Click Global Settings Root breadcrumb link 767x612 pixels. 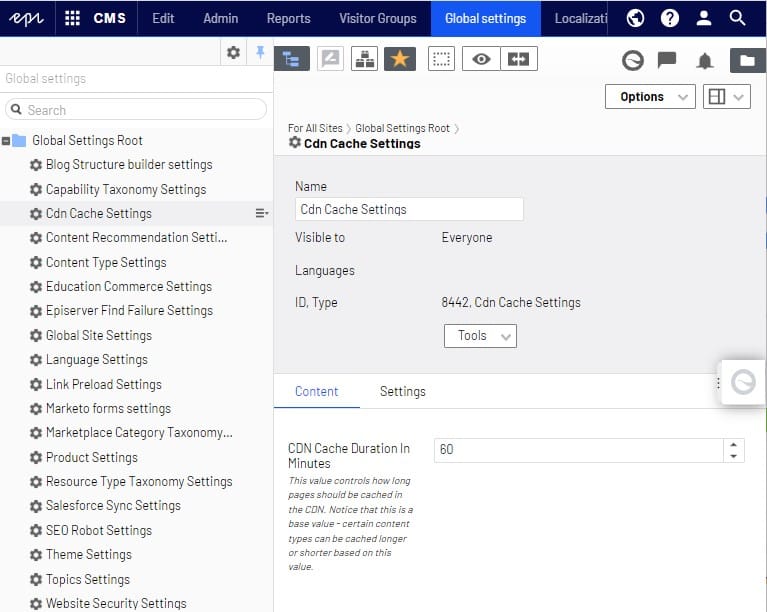click(x=402, y=128)
